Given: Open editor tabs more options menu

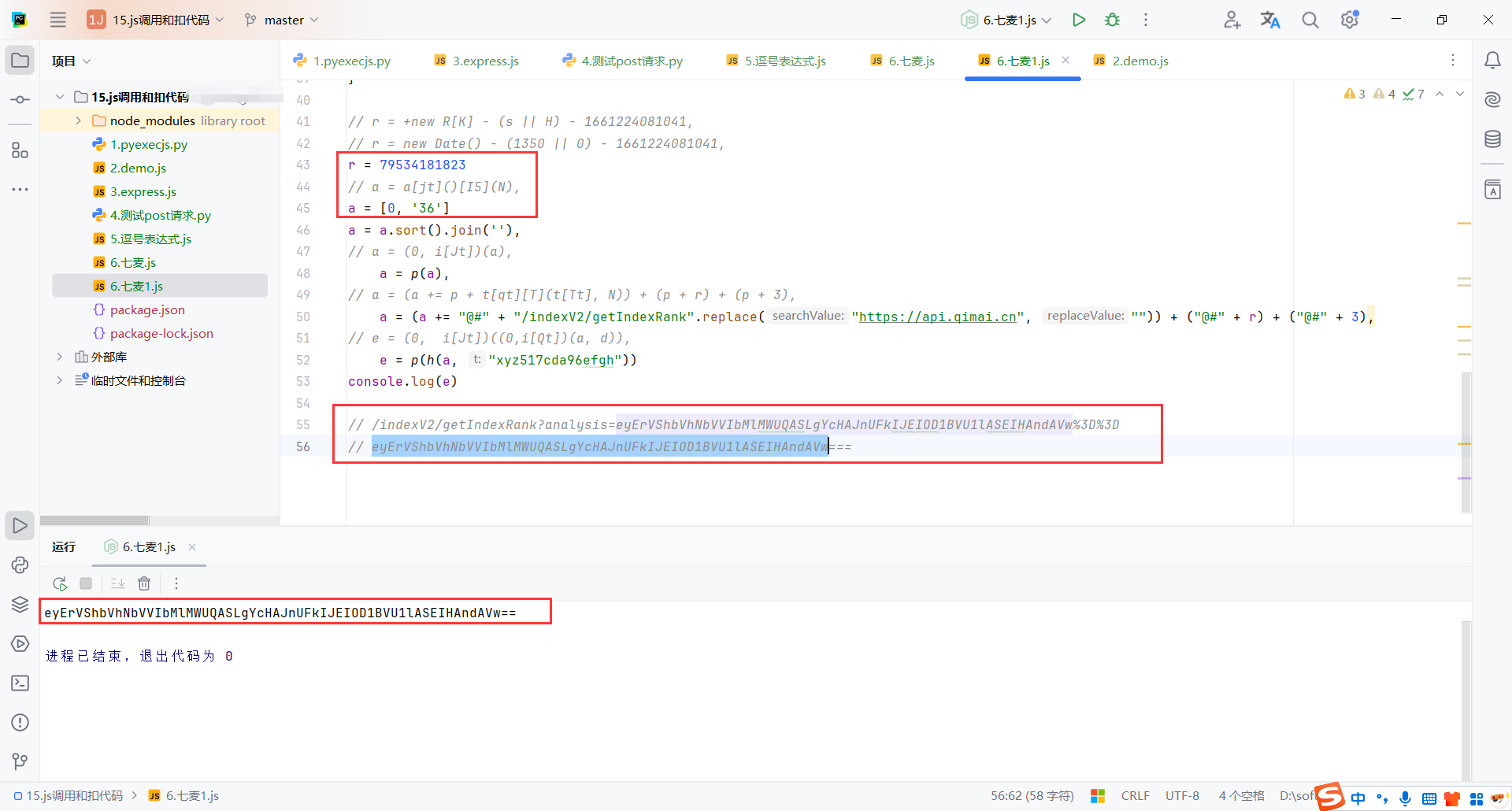Looking at the screenshot, I should pyautogui.click(x=1453, y=61).
